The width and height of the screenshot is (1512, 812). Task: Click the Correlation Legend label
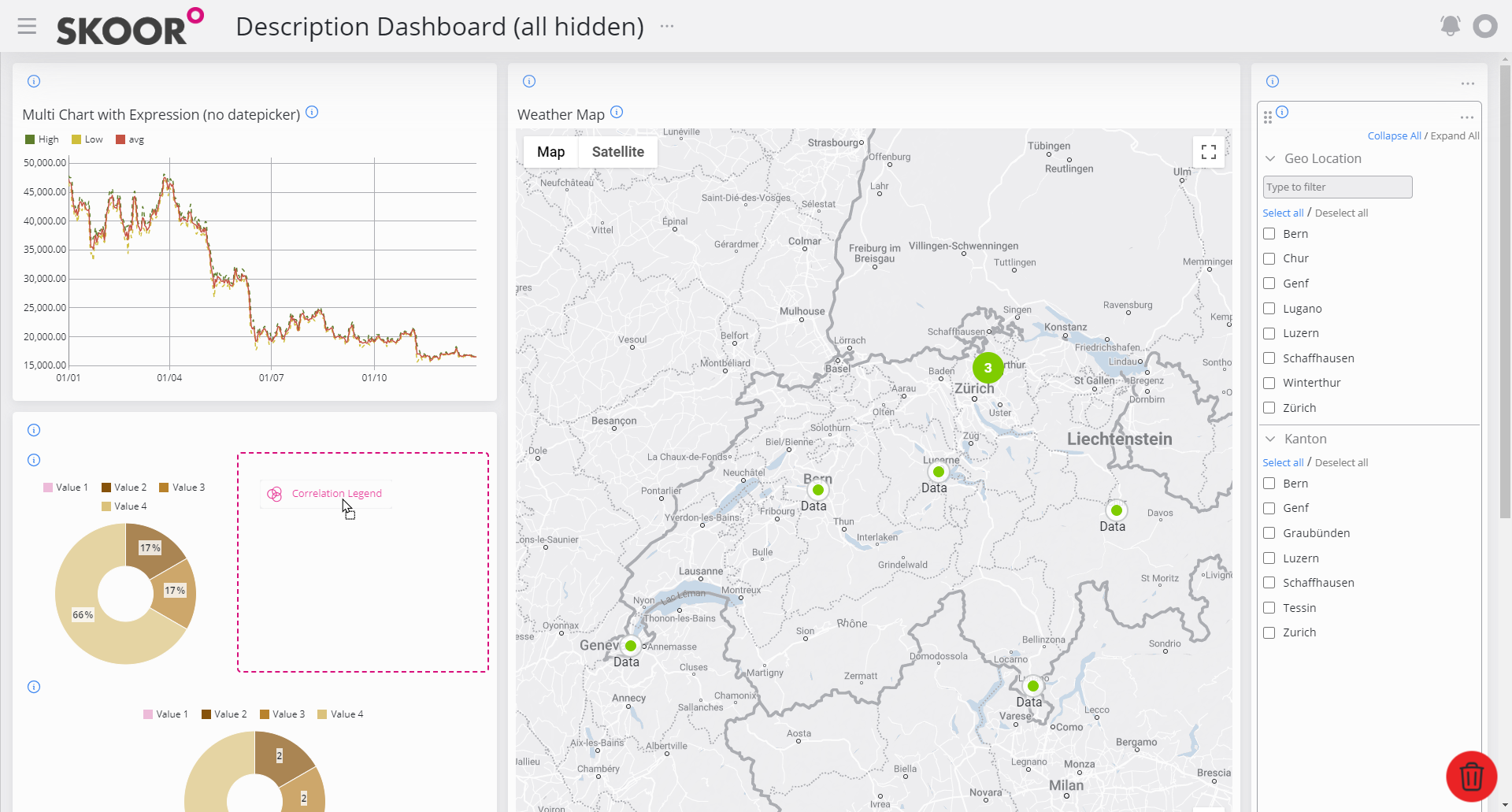[x=336, y=494]
